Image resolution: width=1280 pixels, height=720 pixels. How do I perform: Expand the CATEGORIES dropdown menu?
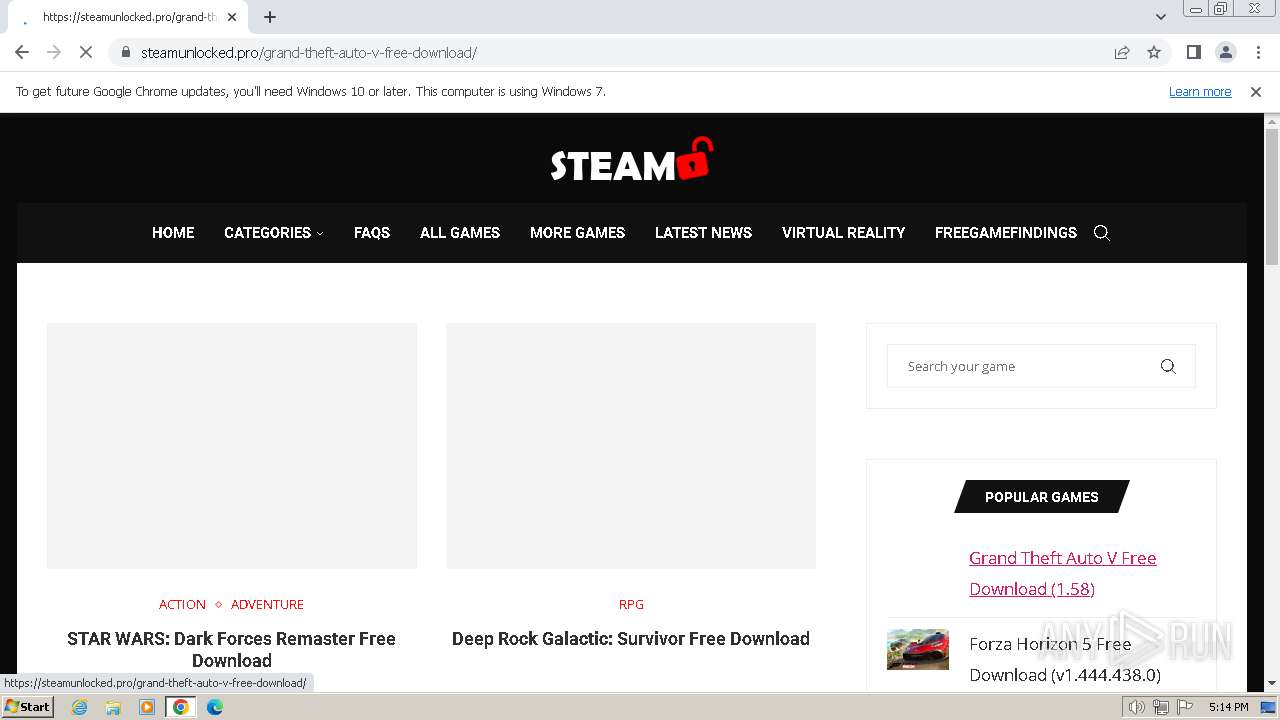273,232
